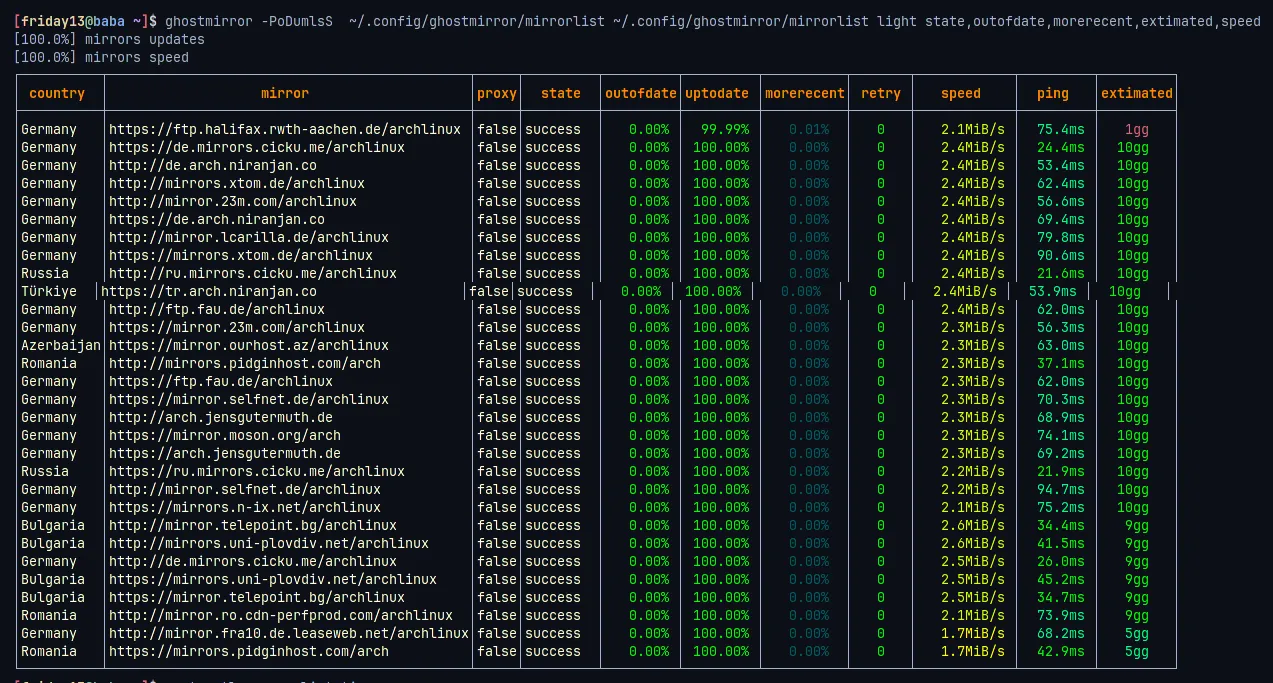The image size is (1273, 683).
Task: Click the 24.4ms ping value
Action: point(1061,147)
